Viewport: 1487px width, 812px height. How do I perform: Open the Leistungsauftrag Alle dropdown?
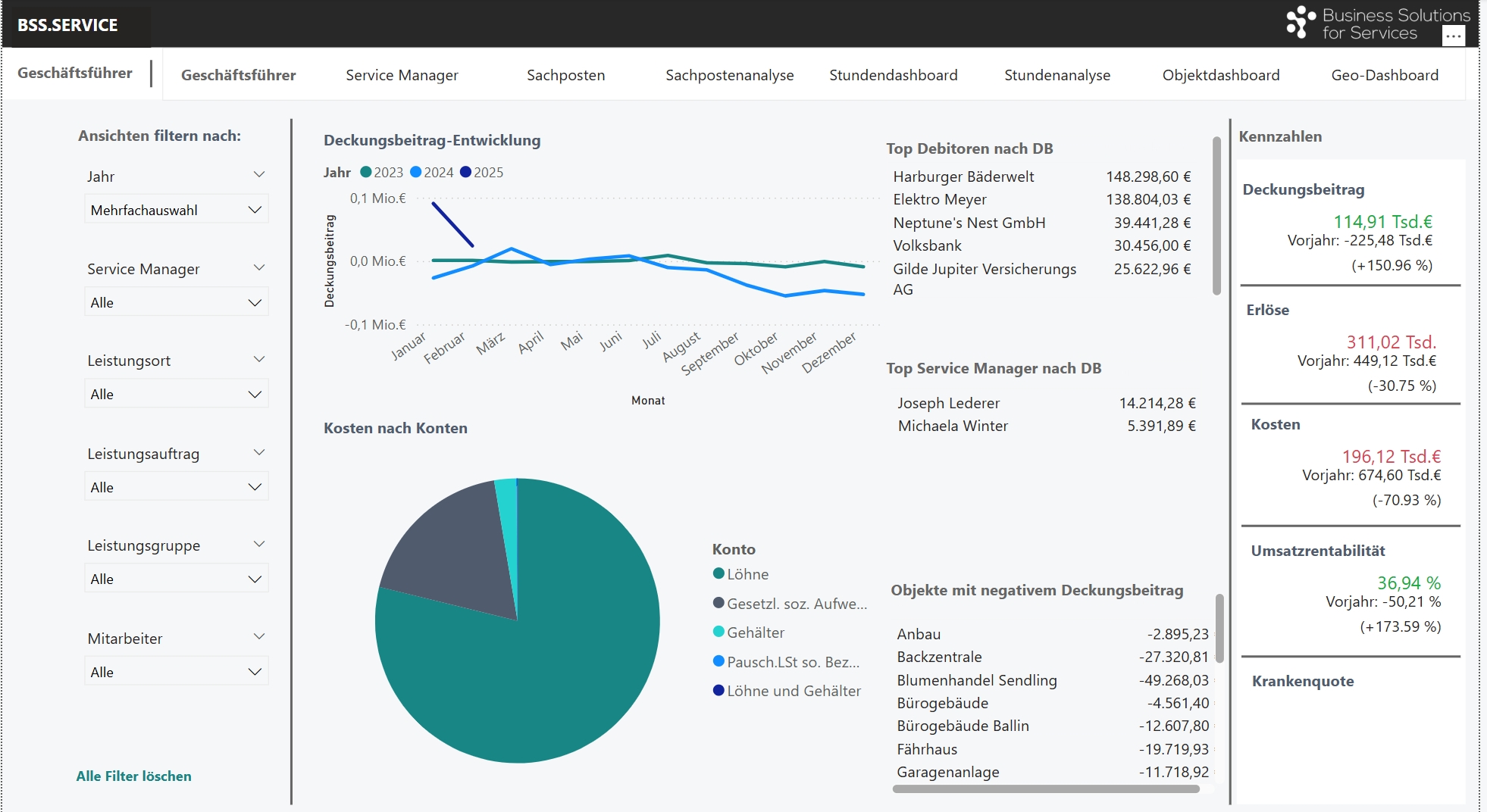[x=176, y=487]
